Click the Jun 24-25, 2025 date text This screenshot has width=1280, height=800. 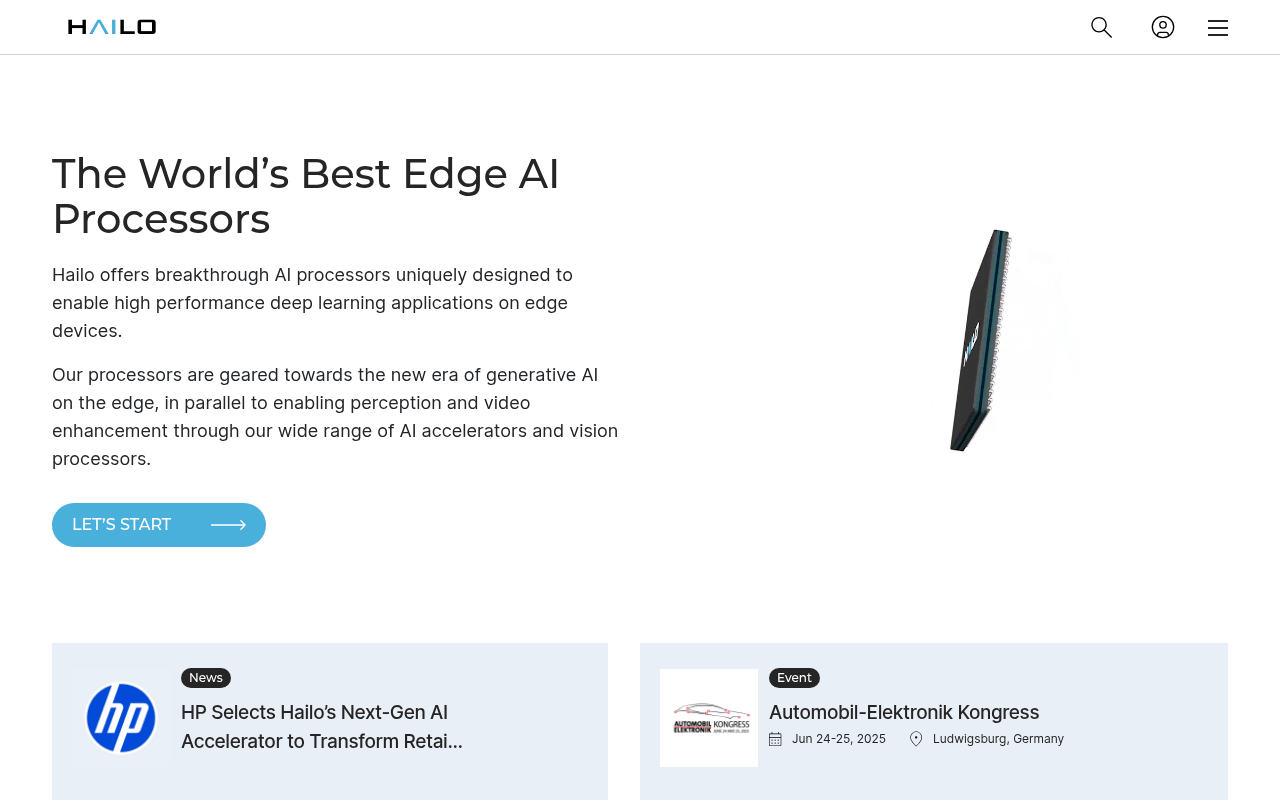coord(838,738)
